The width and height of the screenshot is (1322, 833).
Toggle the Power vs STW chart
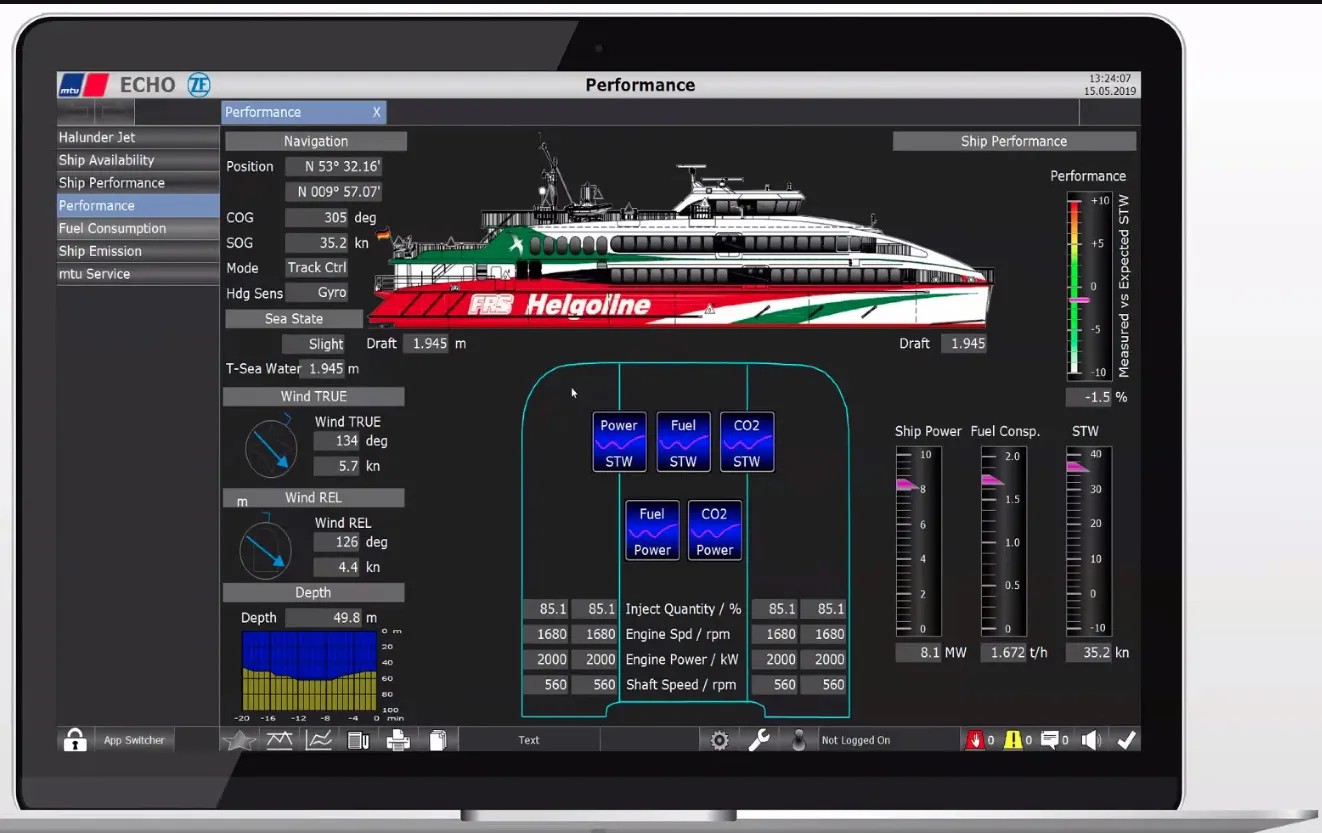[x=619, y=441]
